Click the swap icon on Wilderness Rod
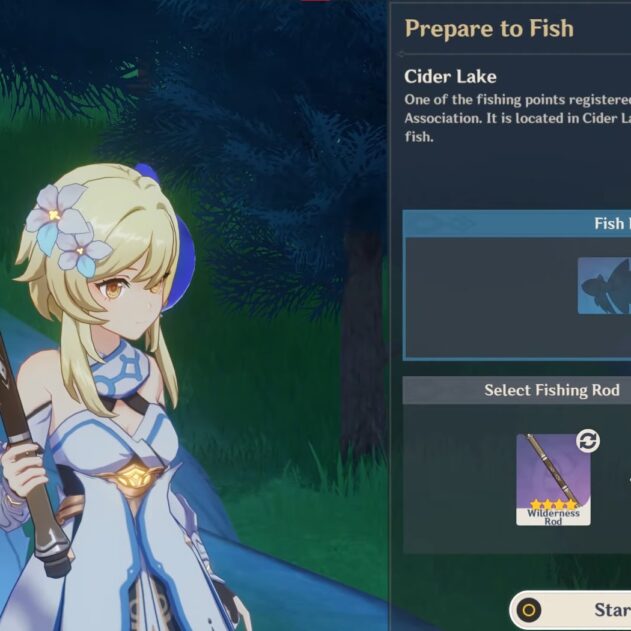Screen dimensions: 631x631 click(588, 441)
